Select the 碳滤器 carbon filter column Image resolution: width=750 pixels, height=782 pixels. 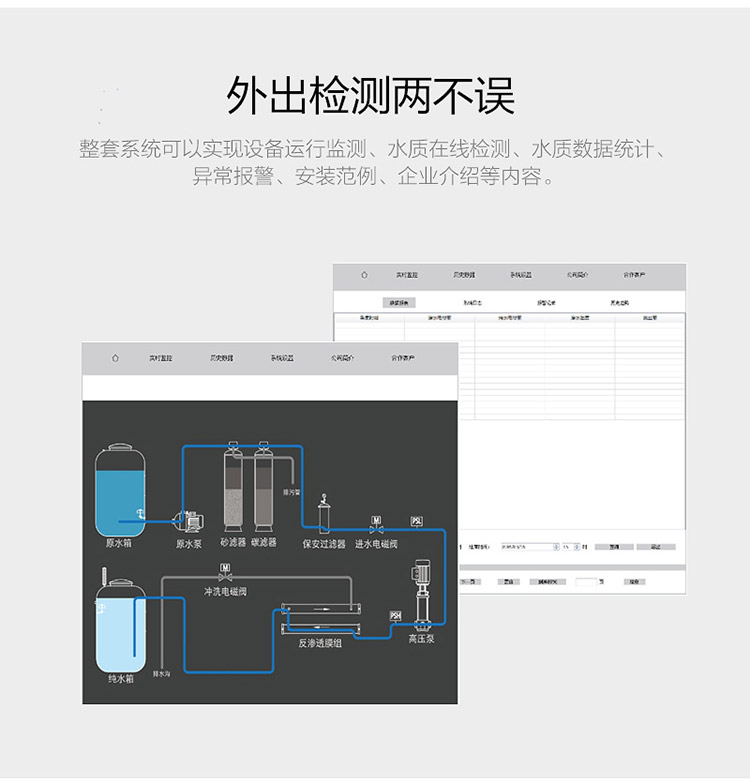(x=264, y=490)
